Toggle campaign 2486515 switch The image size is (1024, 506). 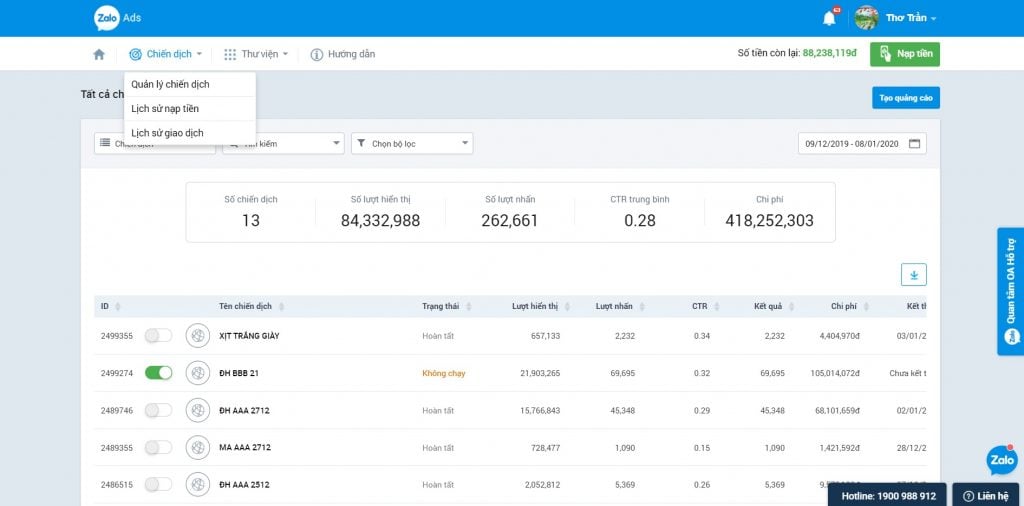pos(158,484)
